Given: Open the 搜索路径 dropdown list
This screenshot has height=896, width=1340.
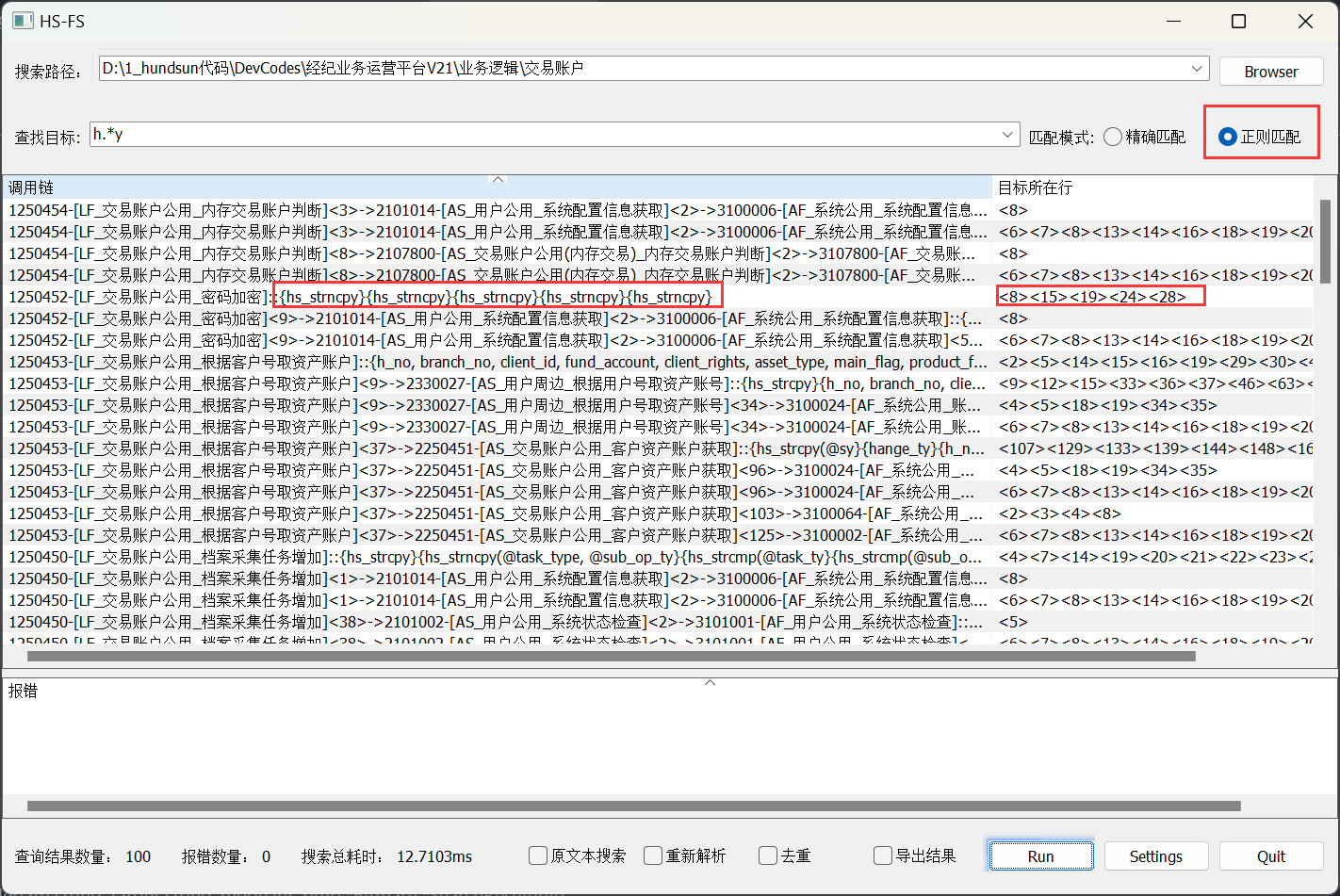Looking at the screenshot, I should [1198, 68].
